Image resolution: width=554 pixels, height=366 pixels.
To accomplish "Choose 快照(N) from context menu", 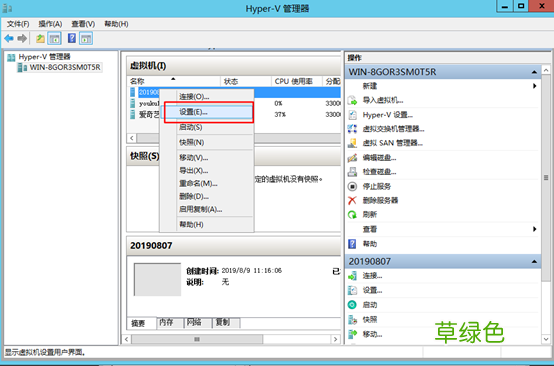I will point(207,142).
